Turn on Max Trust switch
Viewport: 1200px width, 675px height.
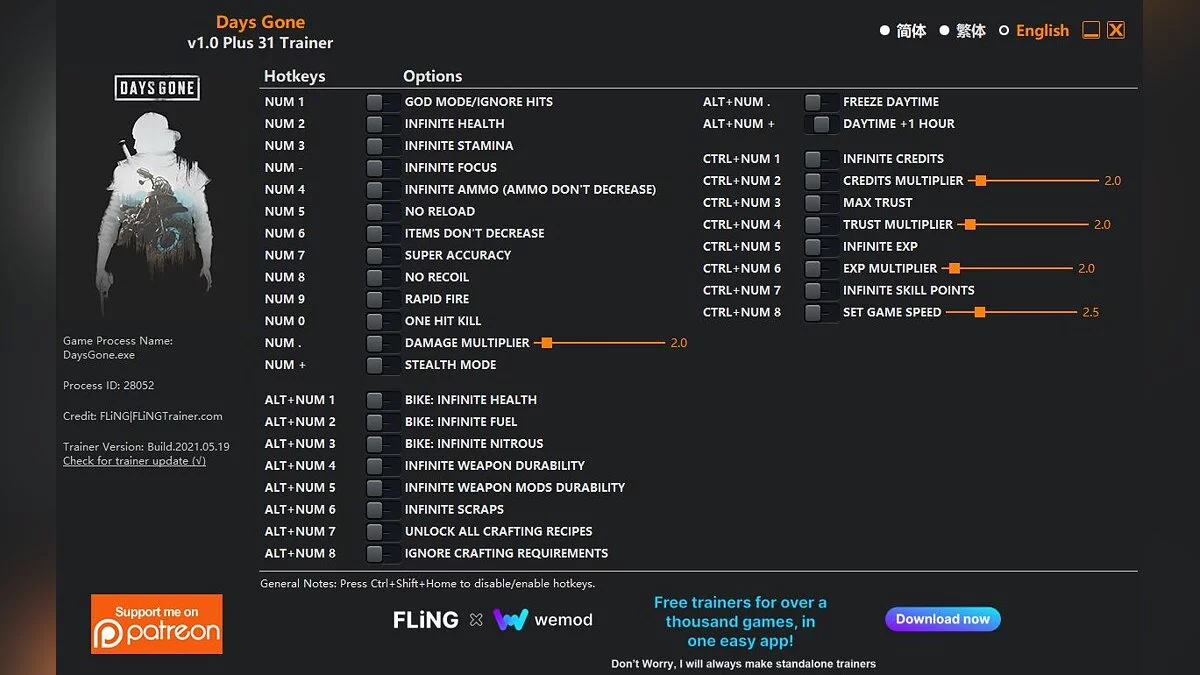[821, 203]
